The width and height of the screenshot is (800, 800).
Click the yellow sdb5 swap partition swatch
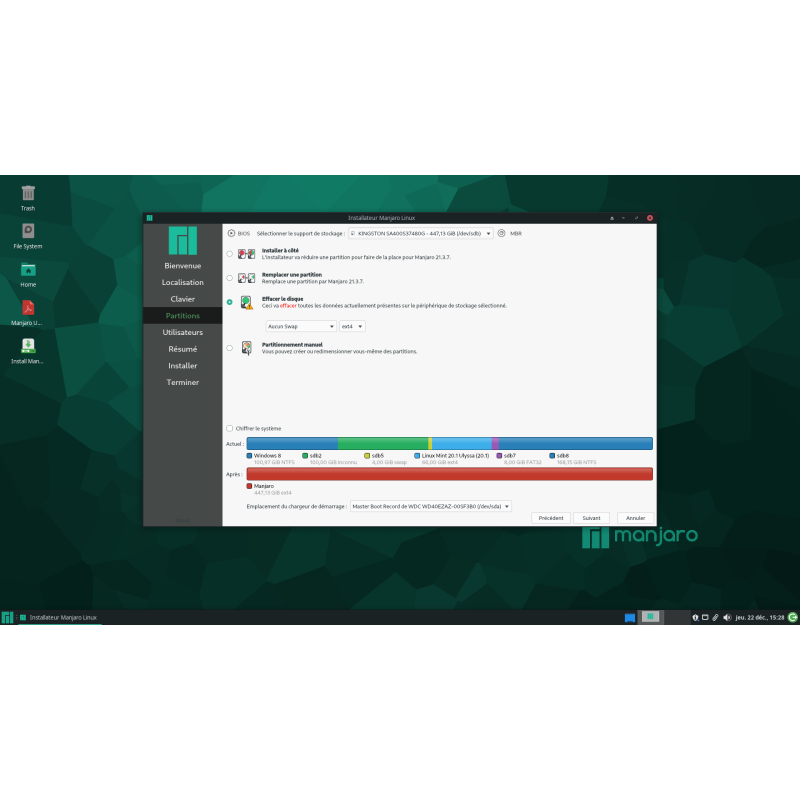365,455
